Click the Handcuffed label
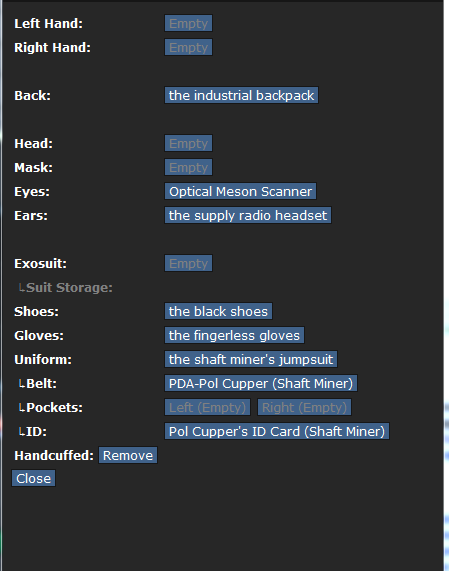The image size is (449, 571). (x=54, y=456)
